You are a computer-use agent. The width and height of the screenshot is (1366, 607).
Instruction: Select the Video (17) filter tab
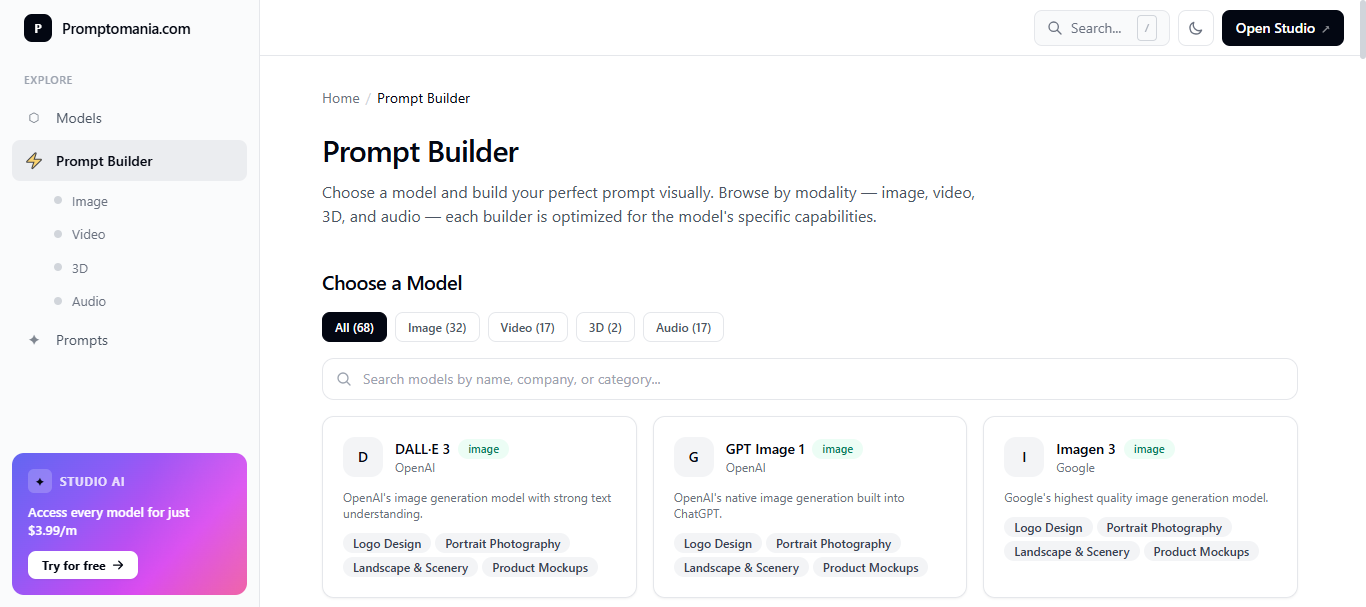tap(527, 327)
